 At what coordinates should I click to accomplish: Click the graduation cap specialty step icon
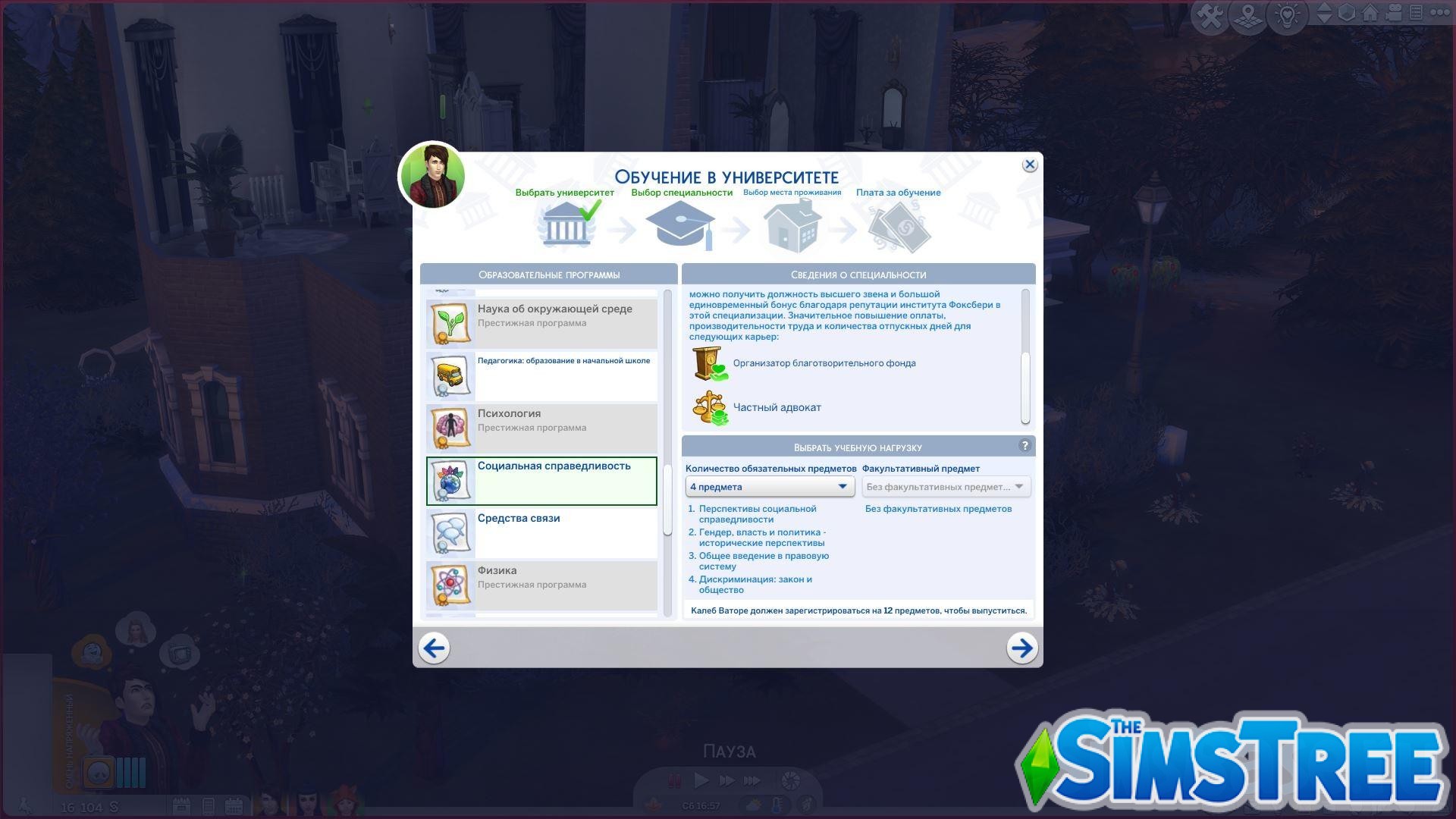coord(680,224)
